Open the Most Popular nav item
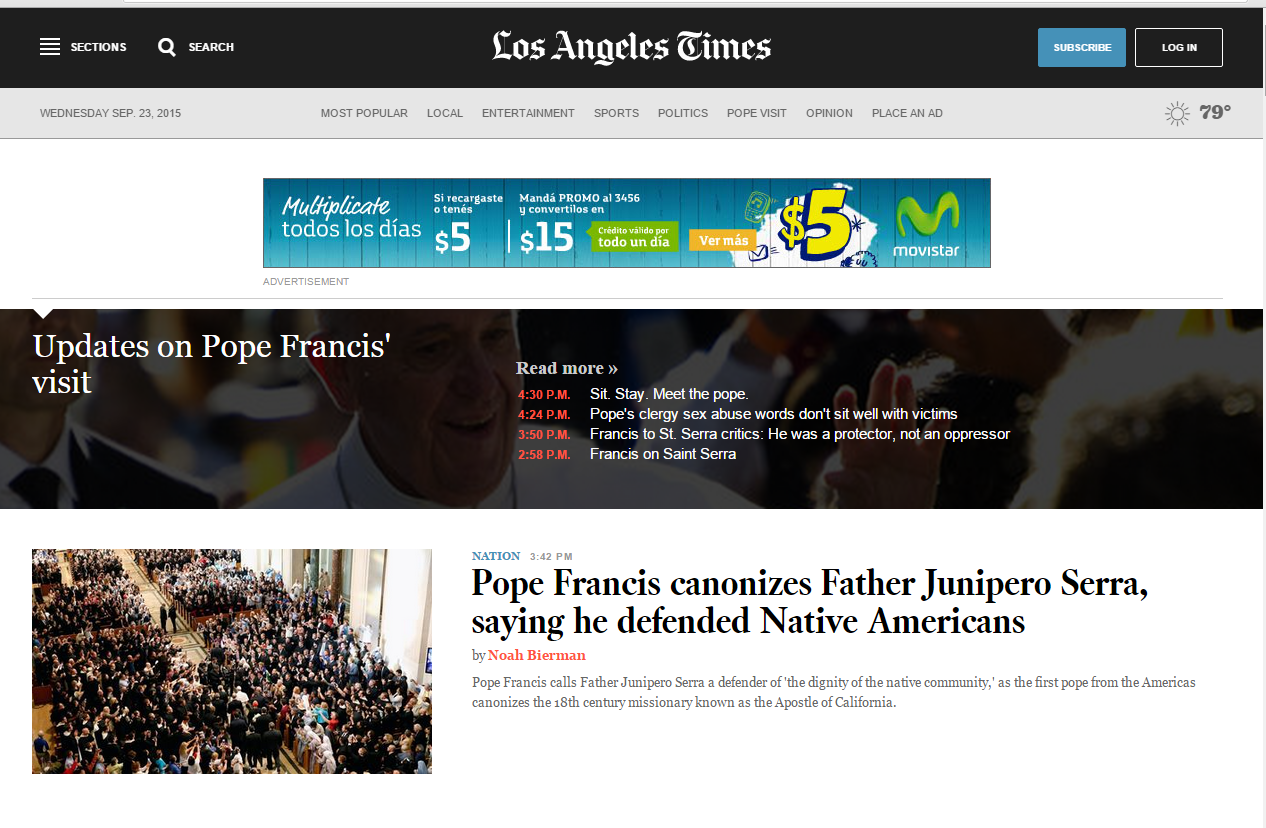Screen dimensions: 1266x828 click(364, 113)
